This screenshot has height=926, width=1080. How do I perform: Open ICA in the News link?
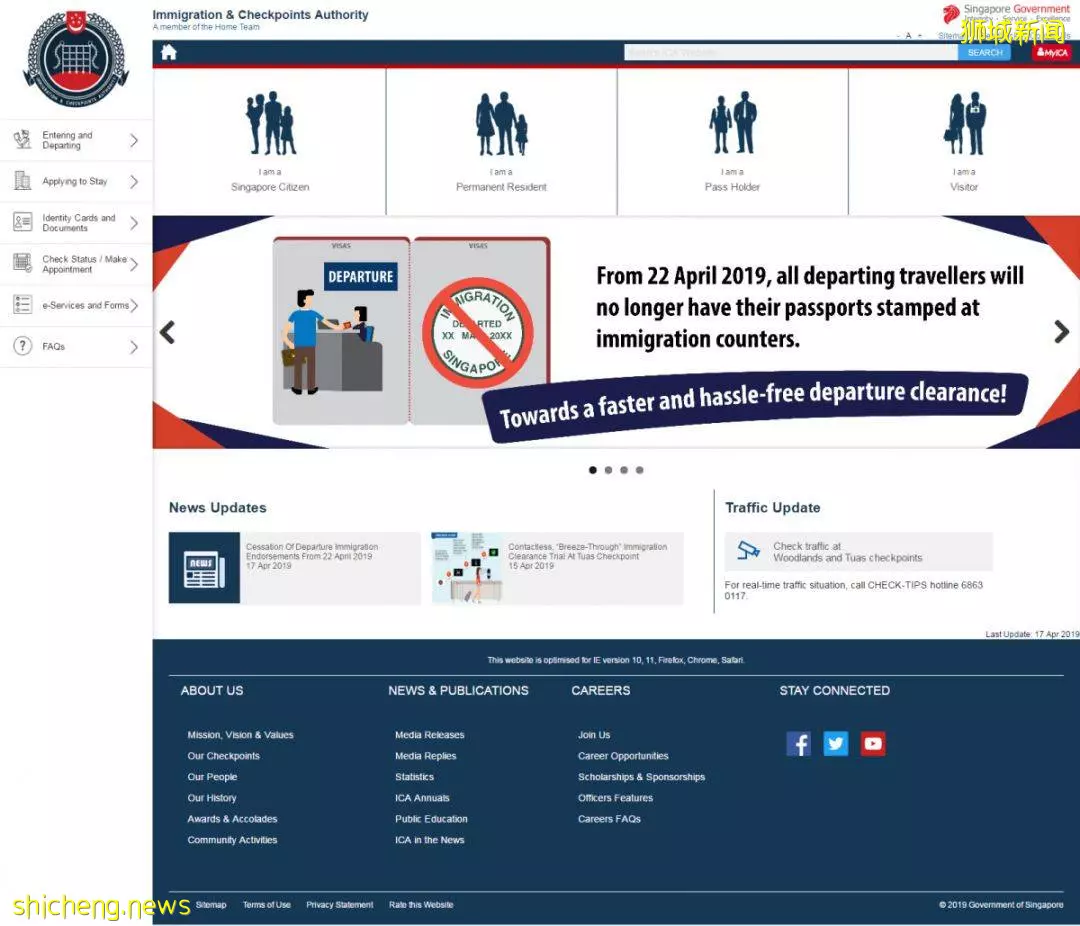pos(430,840)
